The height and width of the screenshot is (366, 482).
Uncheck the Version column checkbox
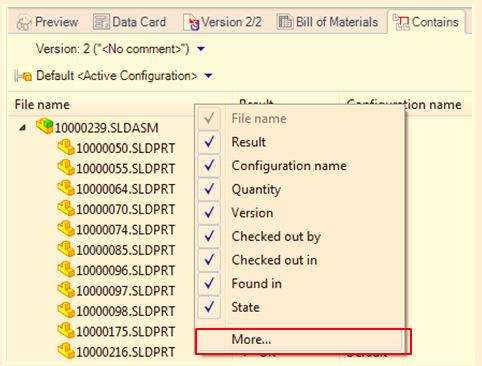point(209,213)
